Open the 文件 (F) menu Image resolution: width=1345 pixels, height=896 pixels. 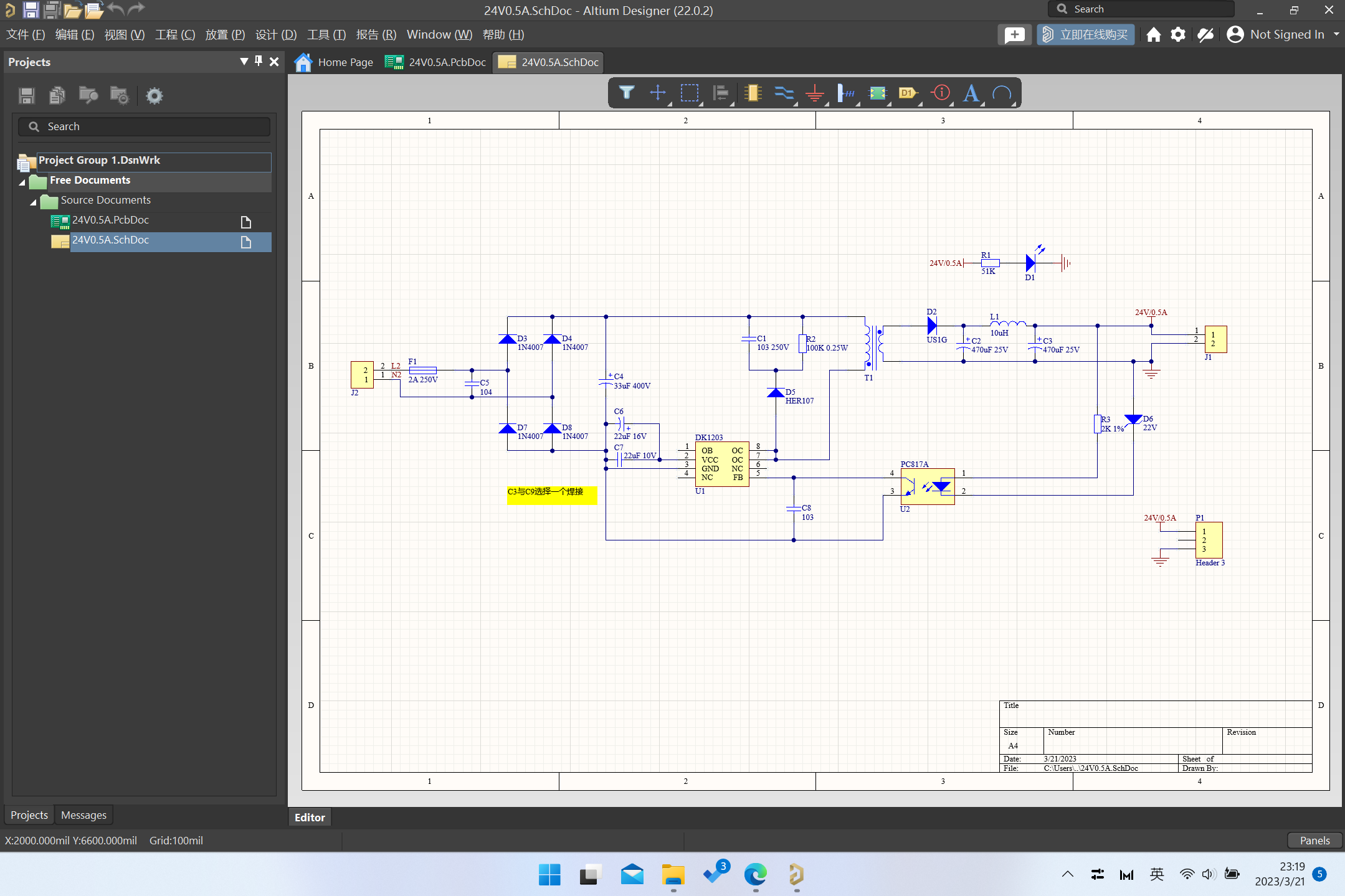click(x=26, y=35)
